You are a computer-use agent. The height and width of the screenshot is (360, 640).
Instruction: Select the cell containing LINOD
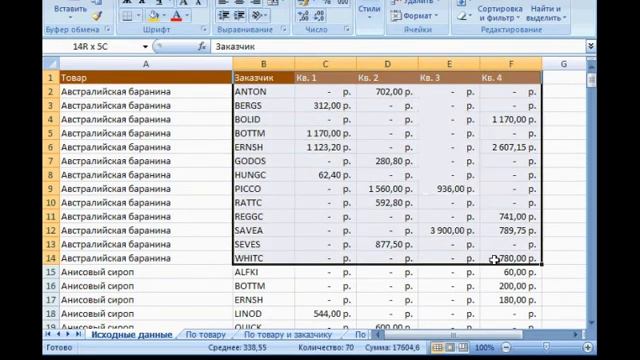(x=263, y=314)
